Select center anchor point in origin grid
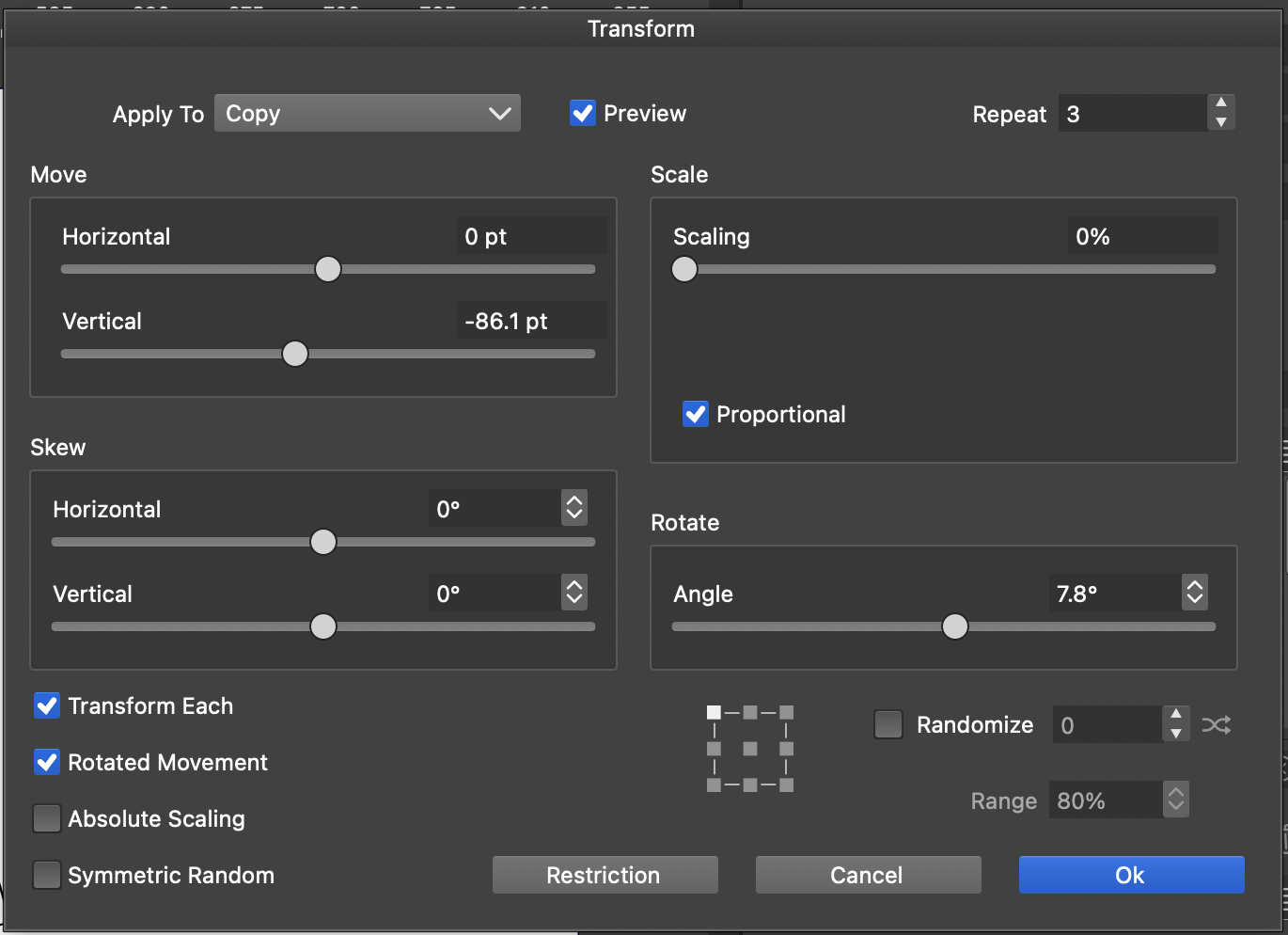The height and width of the screenshot is (935, 1288). tap(750, 749)
